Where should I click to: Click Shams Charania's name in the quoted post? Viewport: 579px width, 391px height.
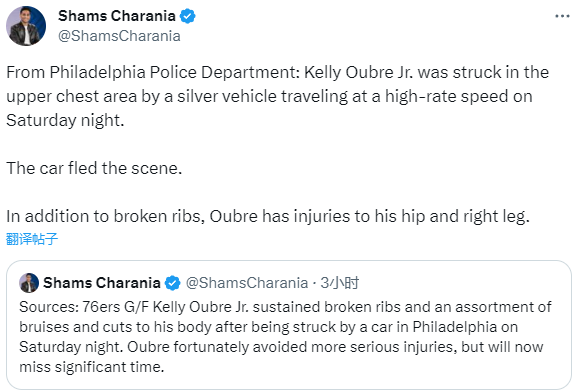(102, 283)
